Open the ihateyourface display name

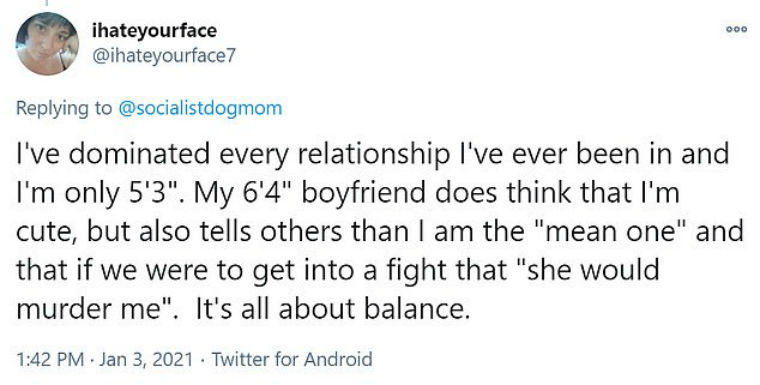pos(154,31)
